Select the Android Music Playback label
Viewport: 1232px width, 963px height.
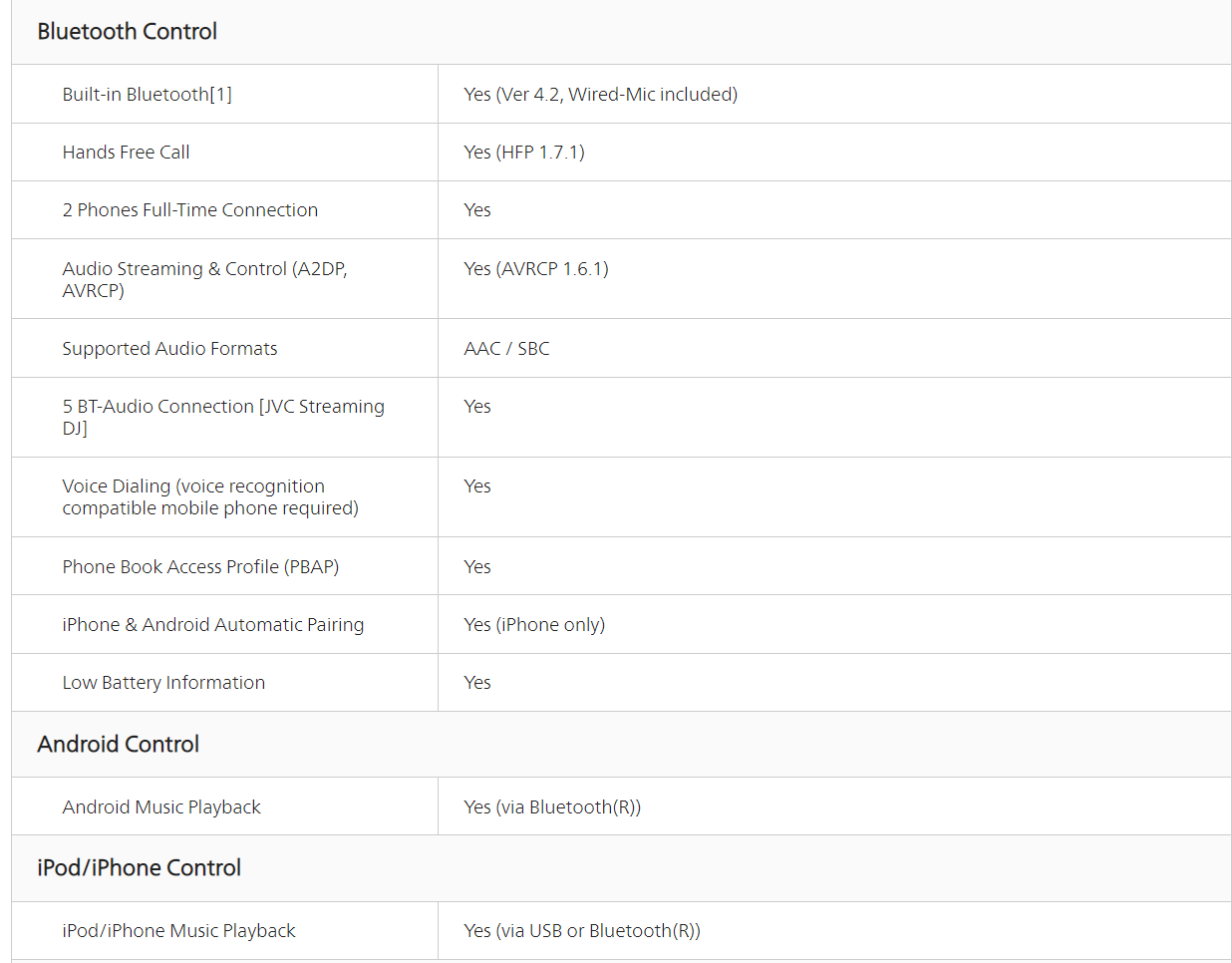[x=161, y=807]
